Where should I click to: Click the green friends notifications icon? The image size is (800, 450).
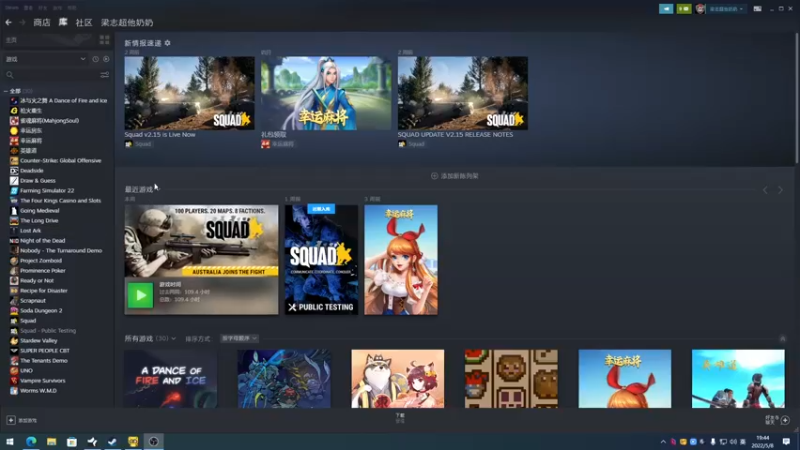pyautogui.click(x=684, y=9)
